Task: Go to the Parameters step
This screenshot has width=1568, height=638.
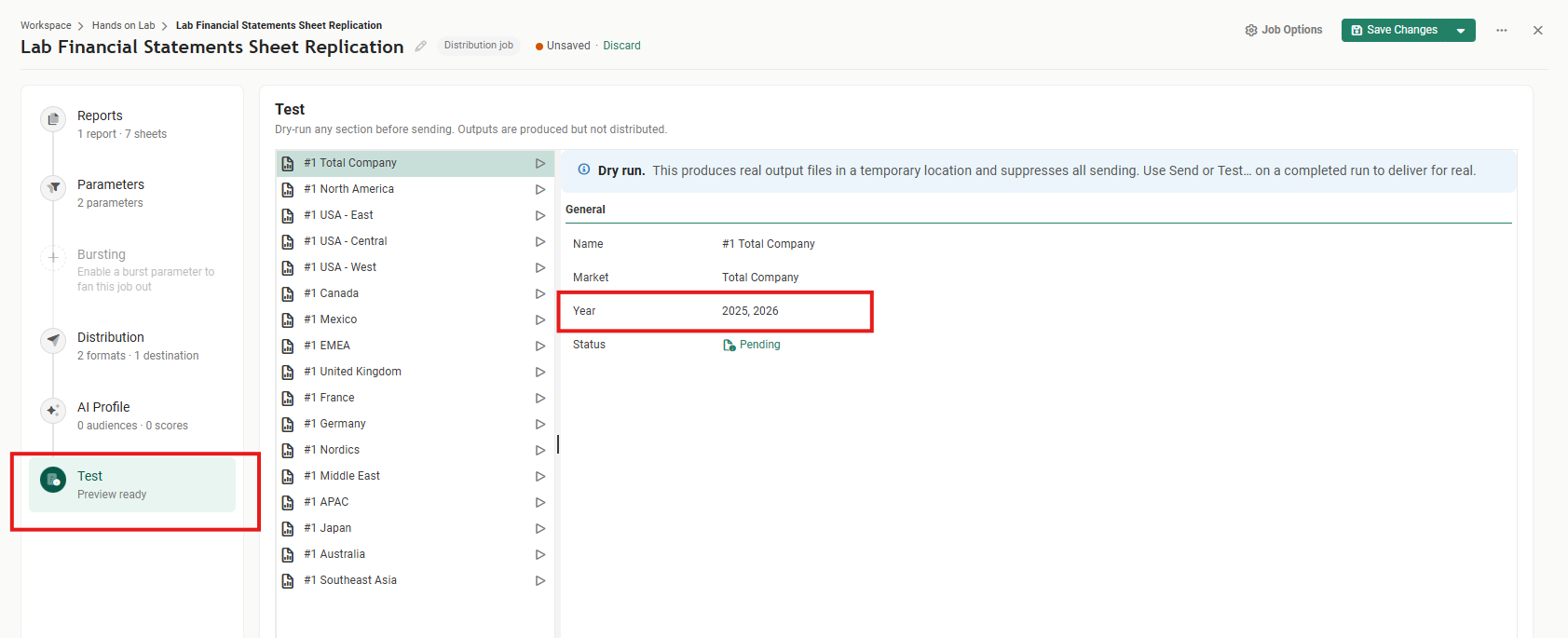Action: point(132,193)
